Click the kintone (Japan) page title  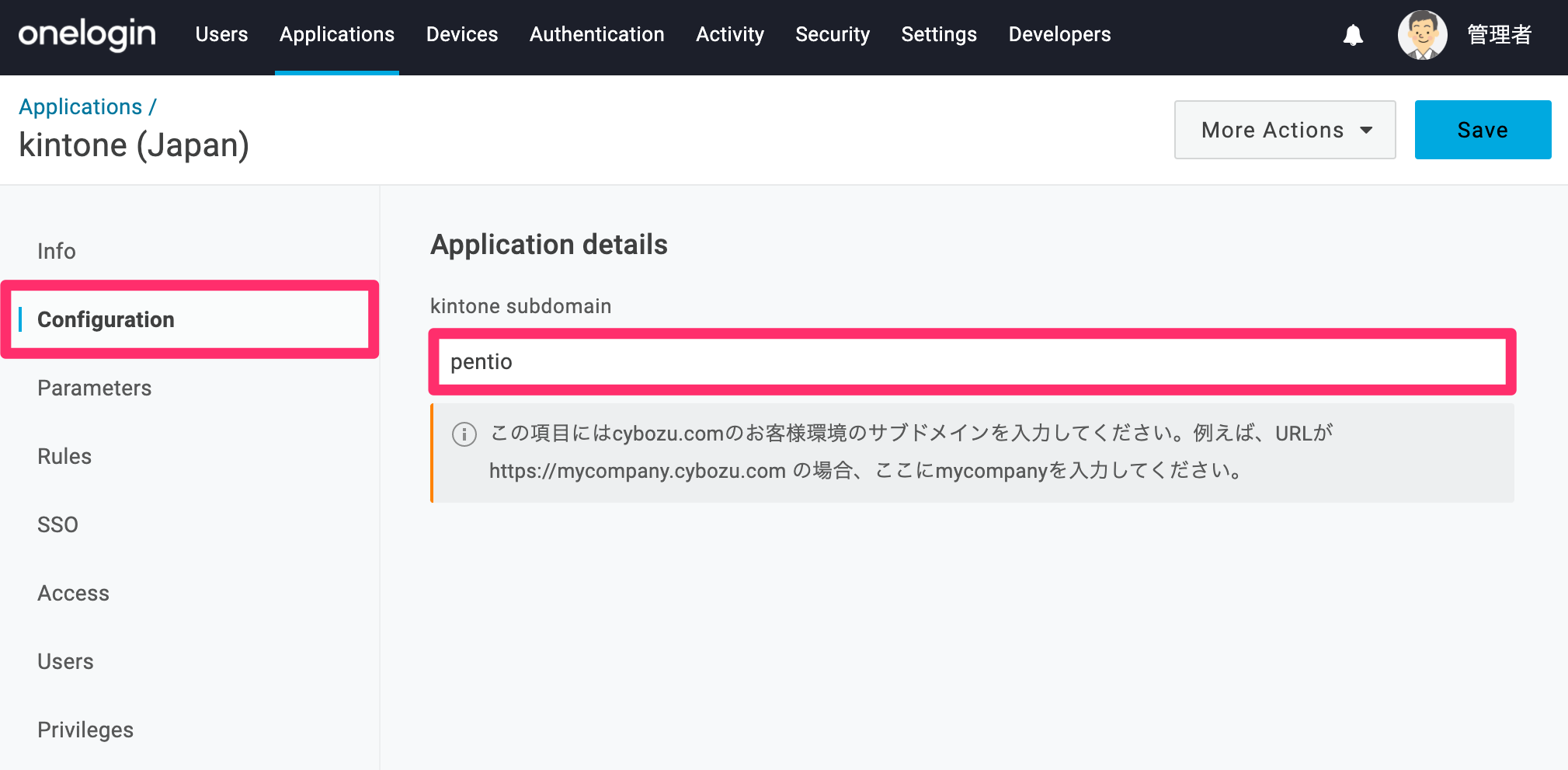pyautogui.click(x=134, y=145)
